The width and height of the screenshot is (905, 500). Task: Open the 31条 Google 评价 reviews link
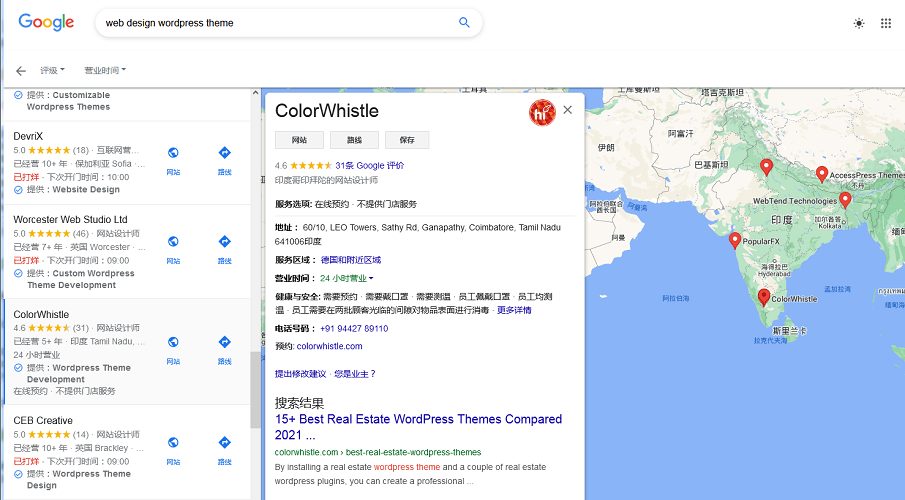[369, 166]
